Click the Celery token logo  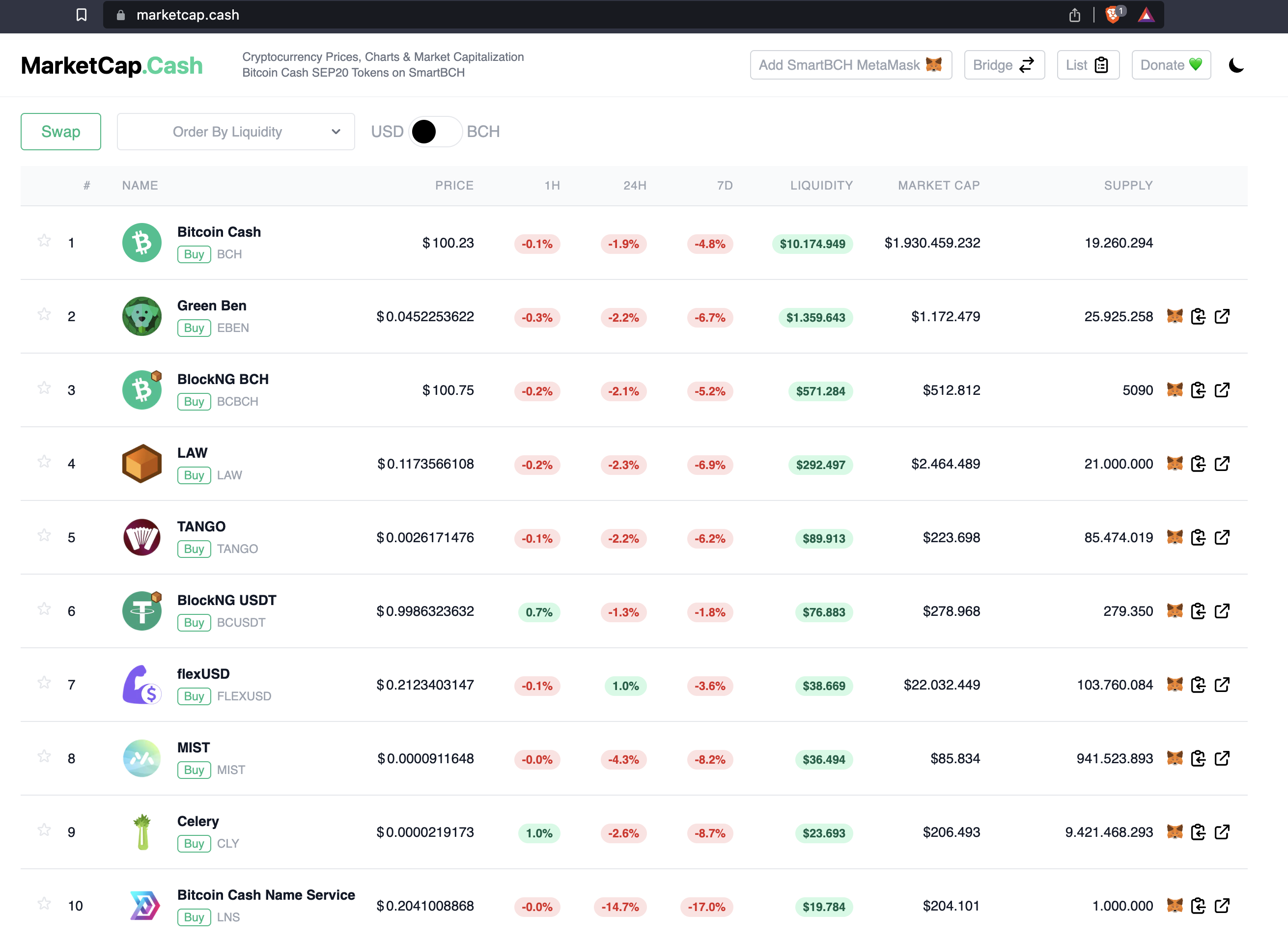coord(142,832)
